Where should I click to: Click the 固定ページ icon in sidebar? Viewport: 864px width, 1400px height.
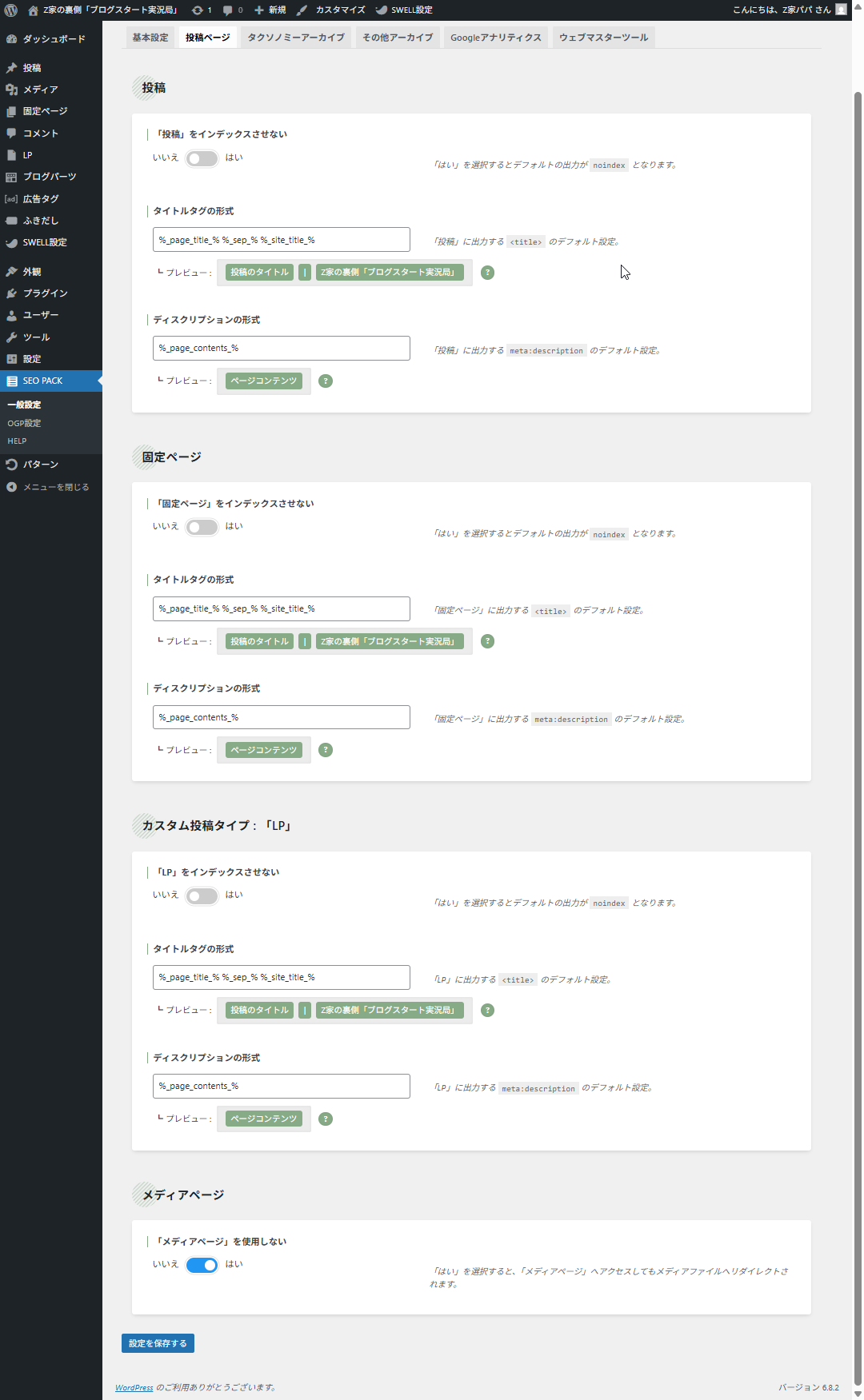pyautogui.click(x=11, y=111)
